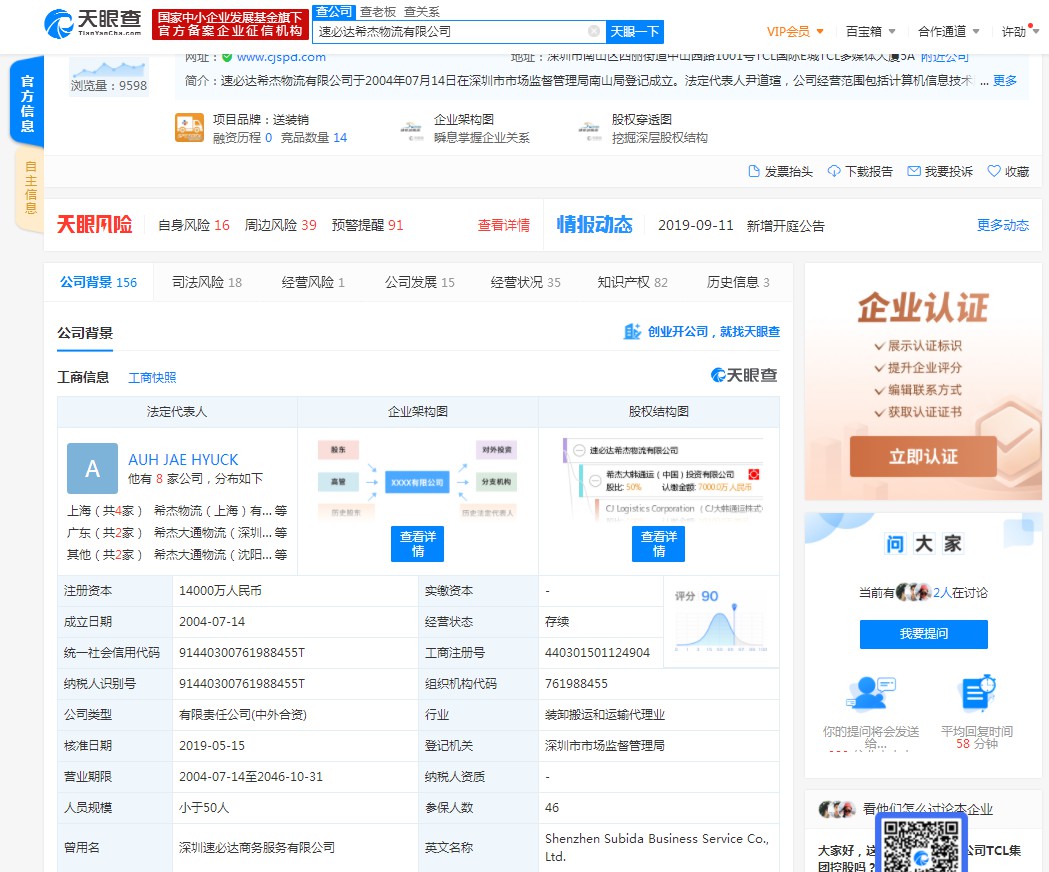Switch to the 司法风险 tab

pyautogui.click(x=207, y=282)
